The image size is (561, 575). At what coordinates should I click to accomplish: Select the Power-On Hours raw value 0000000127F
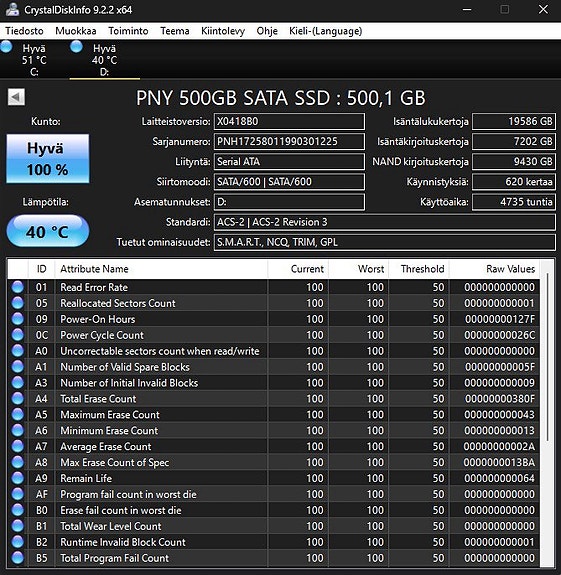500,319
